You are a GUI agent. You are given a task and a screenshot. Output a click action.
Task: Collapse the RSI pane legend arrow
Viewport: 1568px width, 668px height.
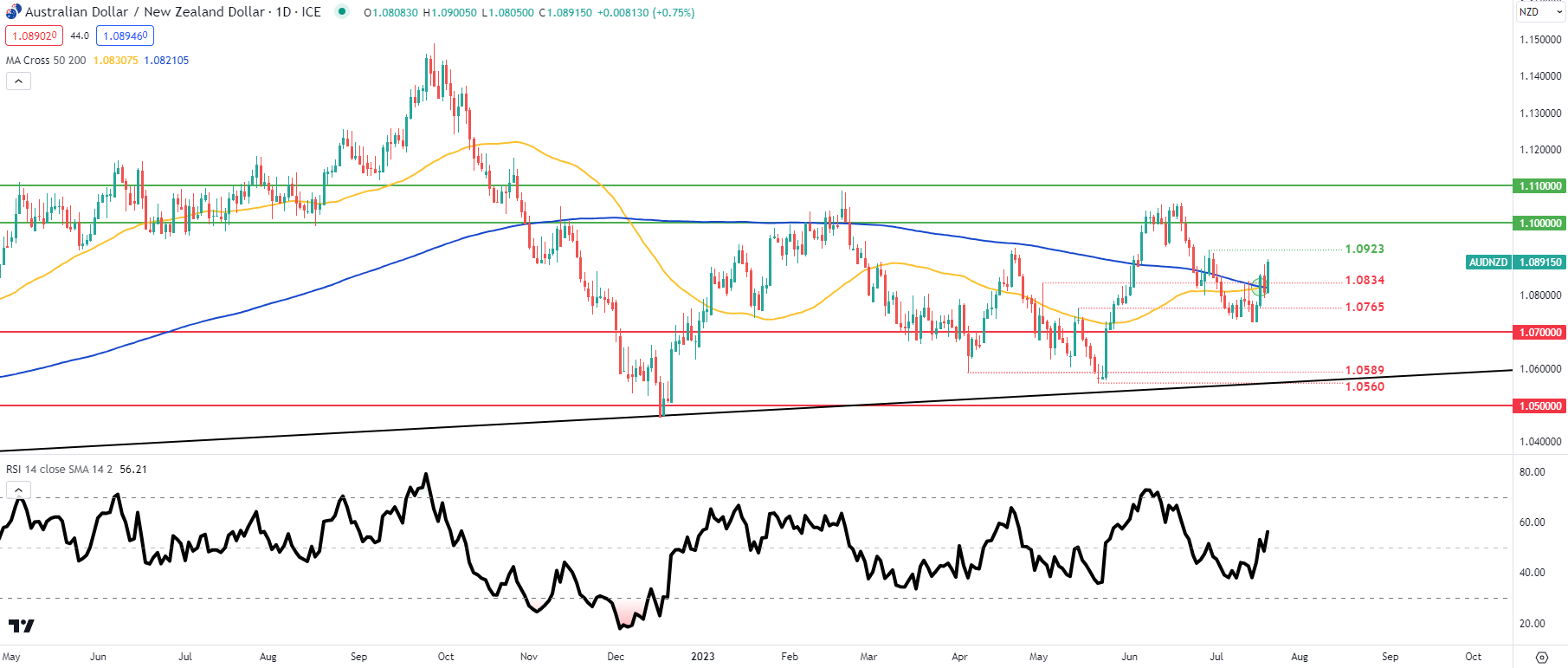pos(18,490)
